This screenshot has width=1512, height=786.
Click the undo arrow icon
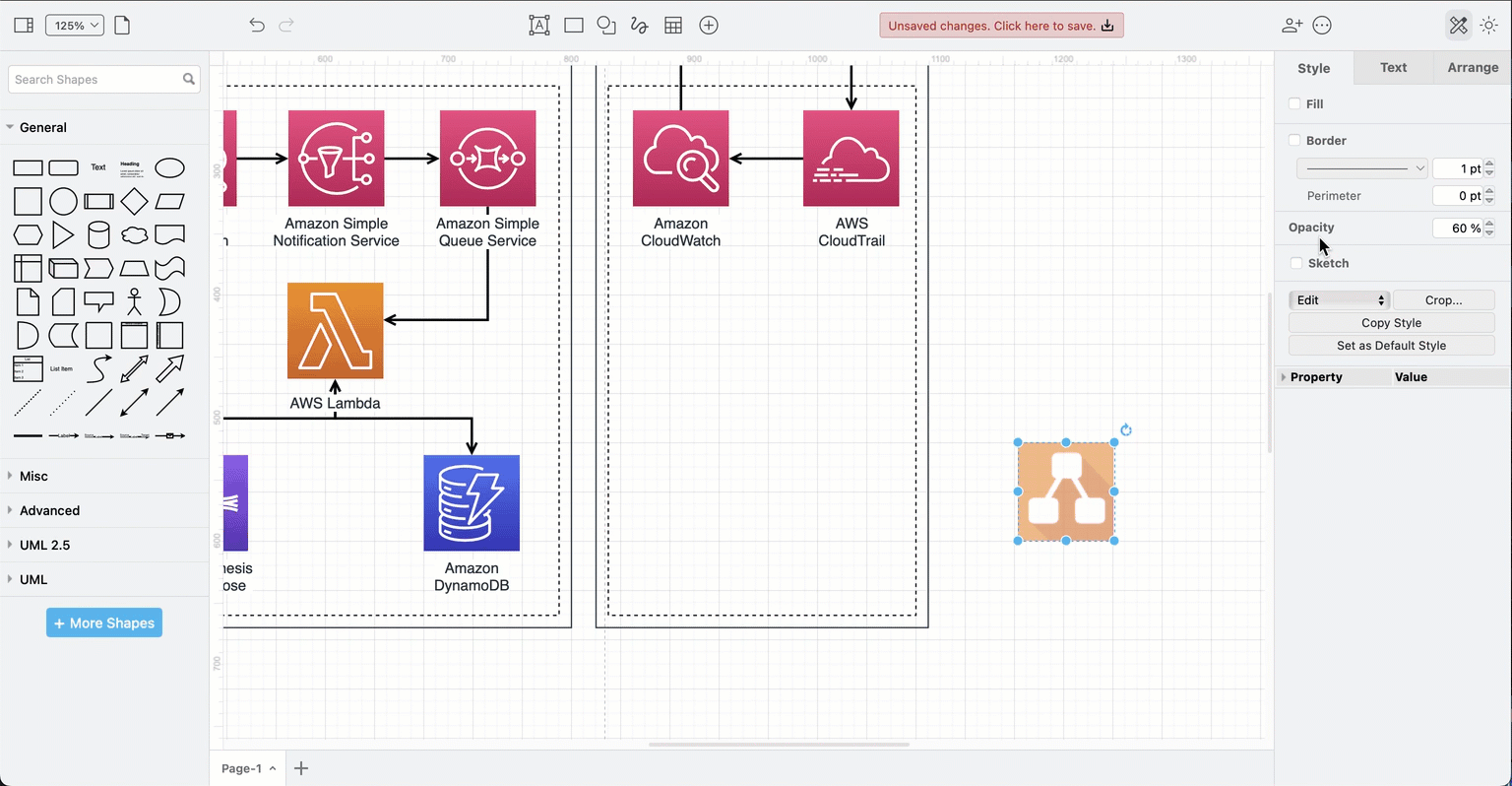tap(257, 26)
